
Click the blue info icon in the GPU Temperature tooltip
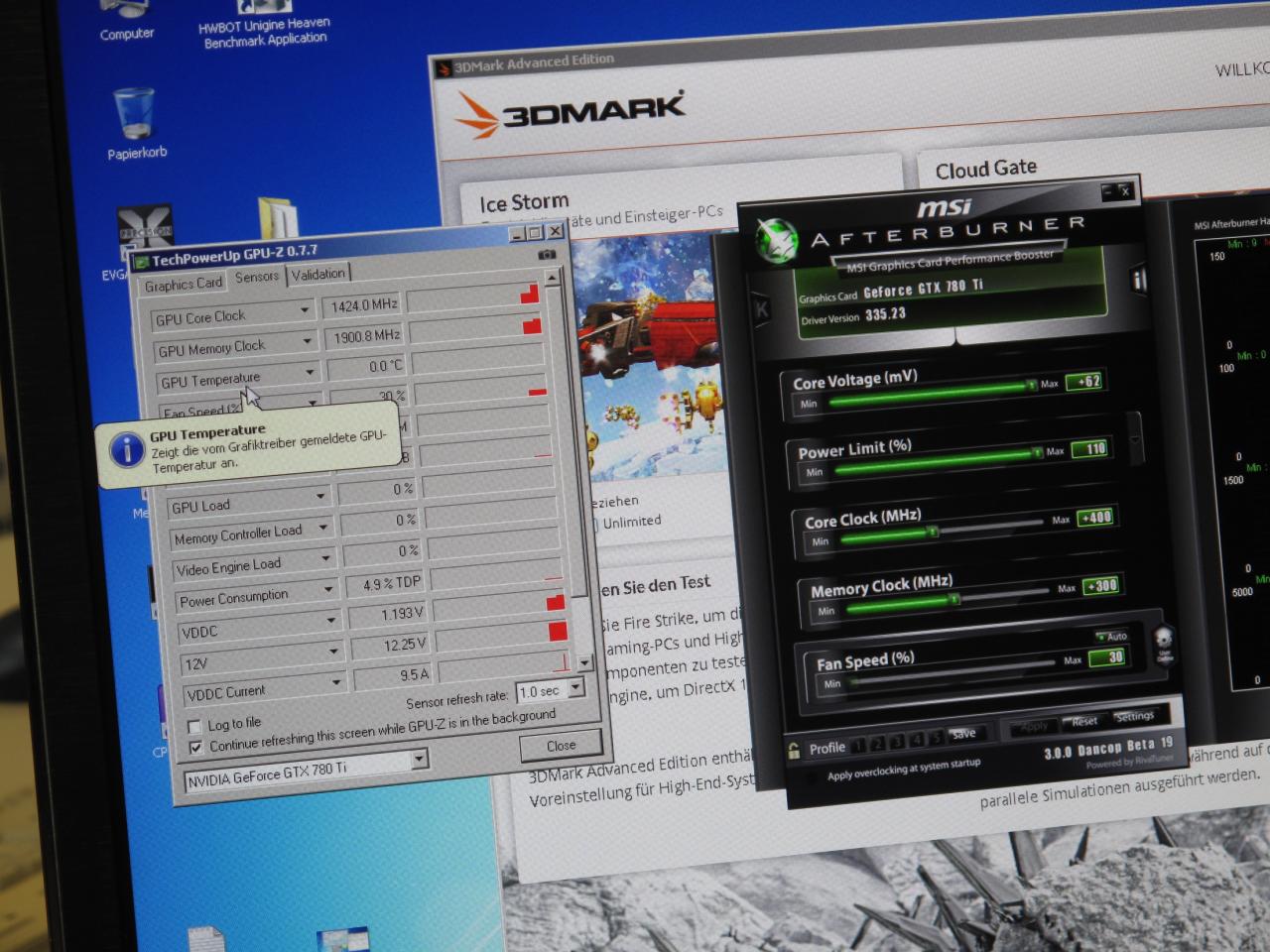click(126, 451)
